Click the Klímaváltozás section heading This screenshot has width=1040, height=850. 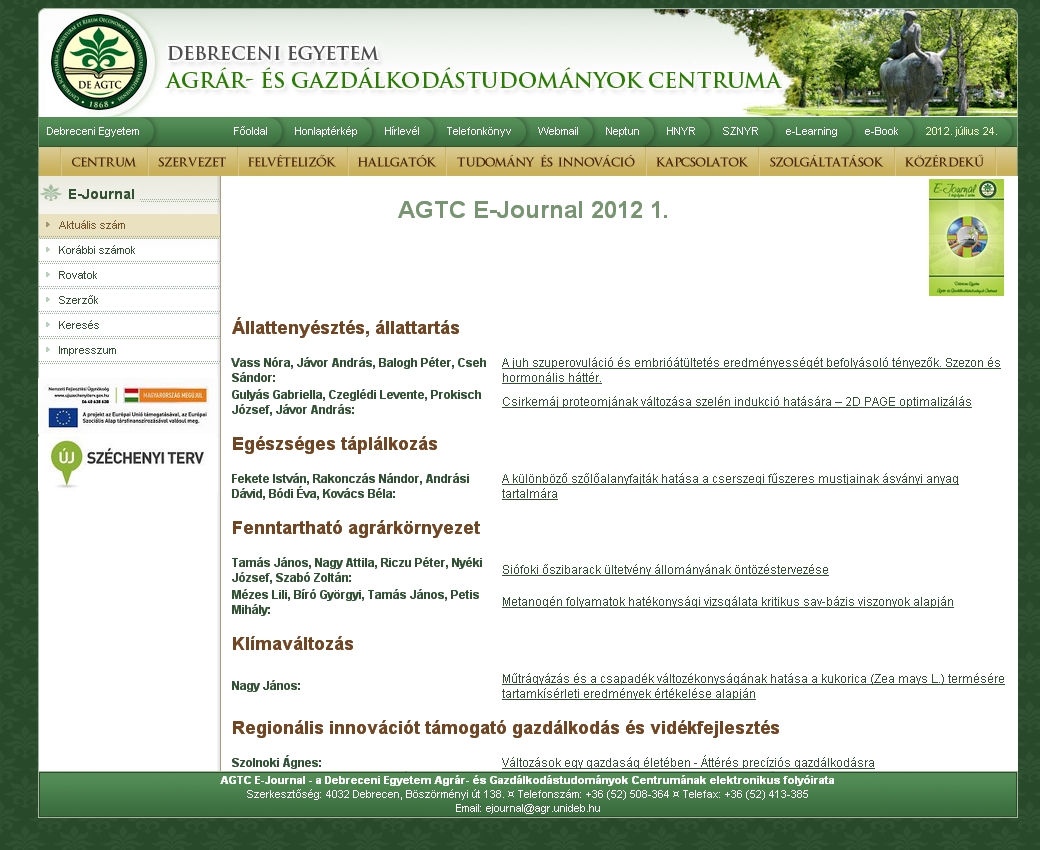point(292,644)
